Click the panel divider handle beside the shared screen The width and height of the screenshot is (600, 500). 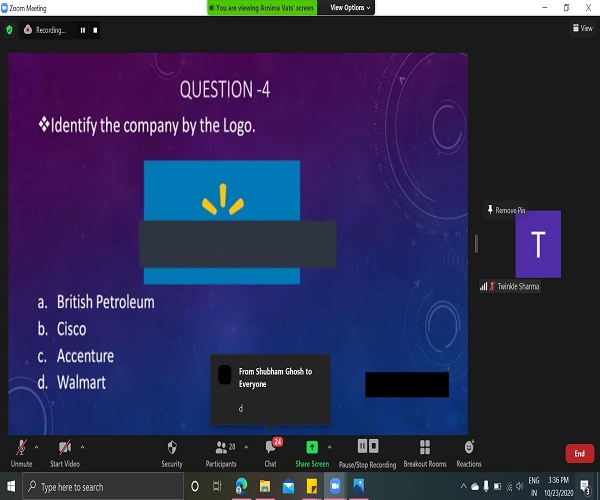476,244
